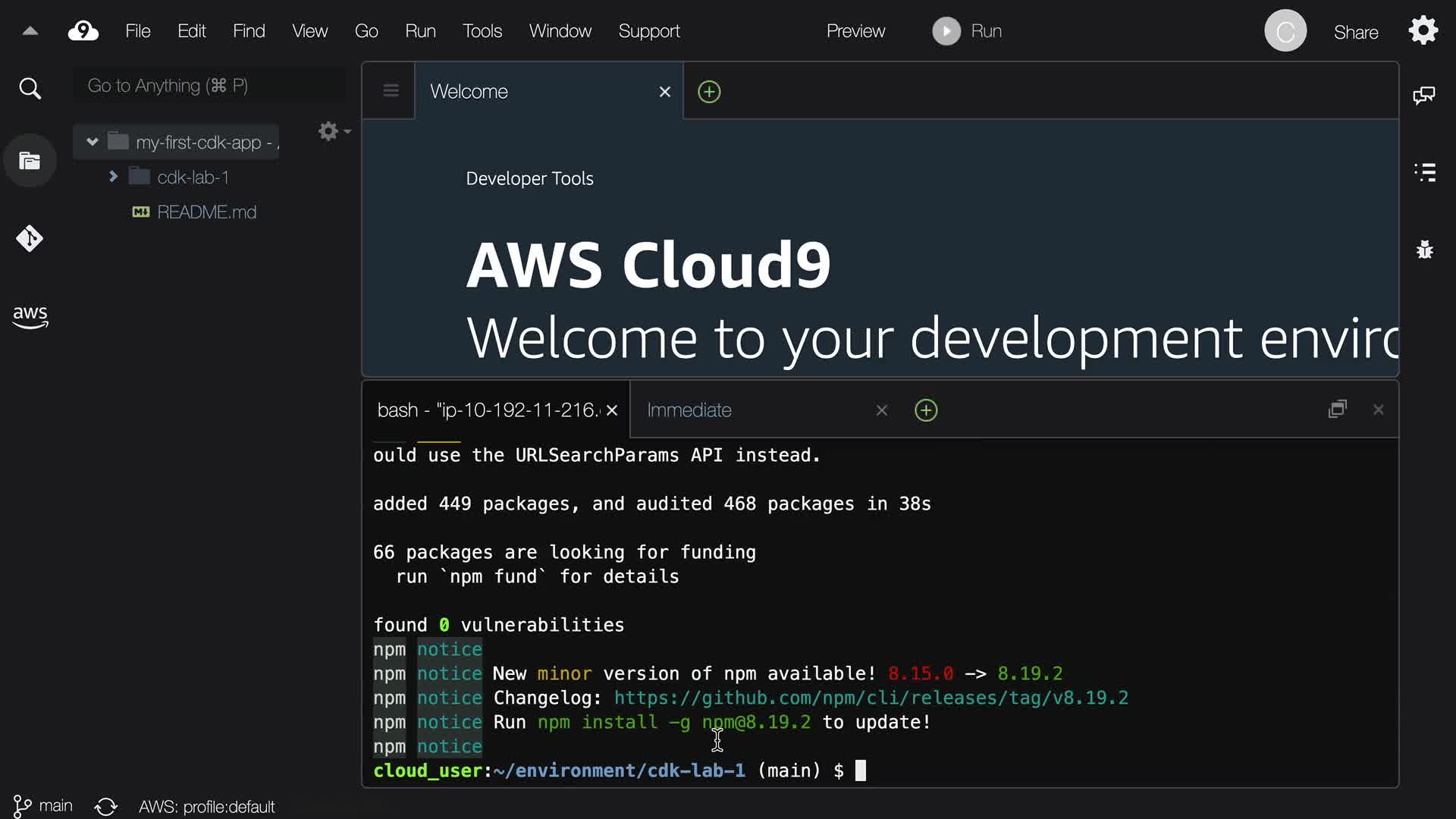Switch to the Immediate tab
This screenshot has width=1456, height=819.
click(689, 410)
